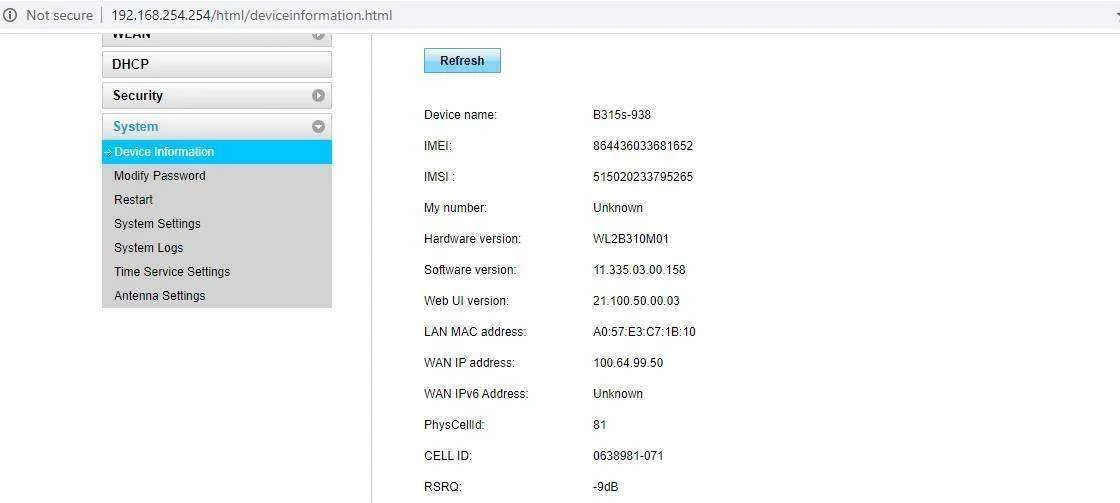This screenshot has width=1120, height=503.
Task: Click the Web UI version label
Action: 466,301
